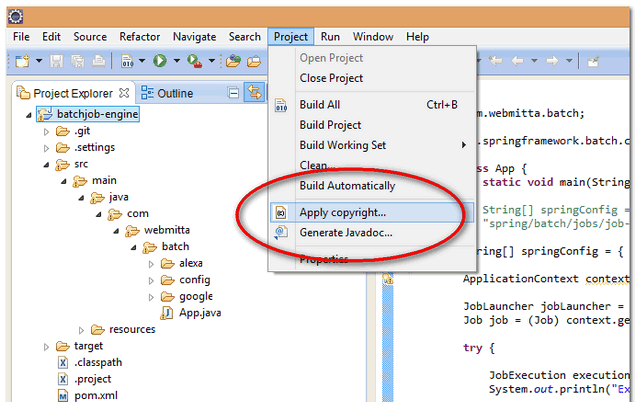Select the .classpath file

click(x=90, y=363)
